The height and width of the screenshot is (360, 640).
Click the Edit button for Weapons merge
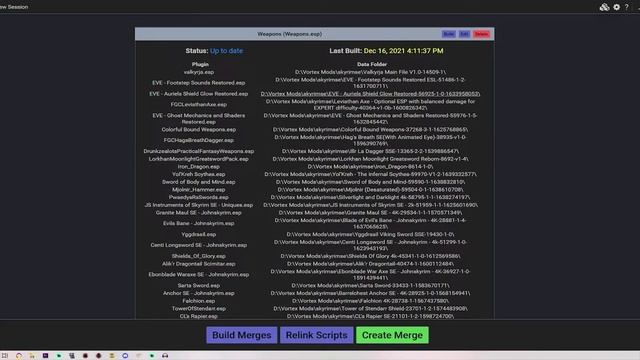[464, 34]
